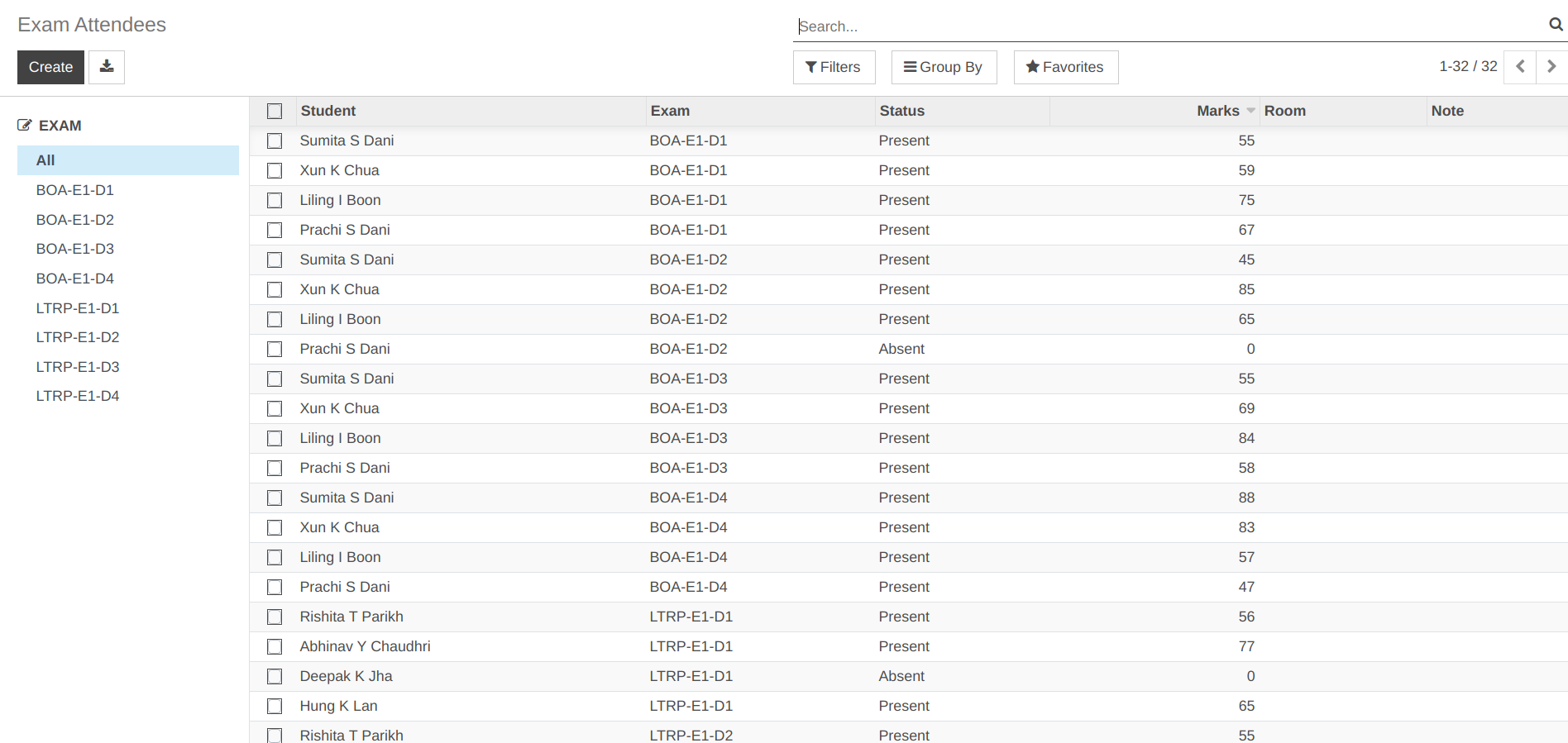Check Deepak K Jha row checkbox
Viewport: 1568px width, 743px height.
tap(275, 676)
